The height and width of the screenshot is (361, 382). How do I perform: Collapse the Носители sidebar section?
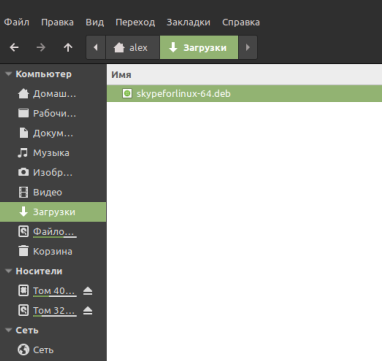(x=9, y=271)
